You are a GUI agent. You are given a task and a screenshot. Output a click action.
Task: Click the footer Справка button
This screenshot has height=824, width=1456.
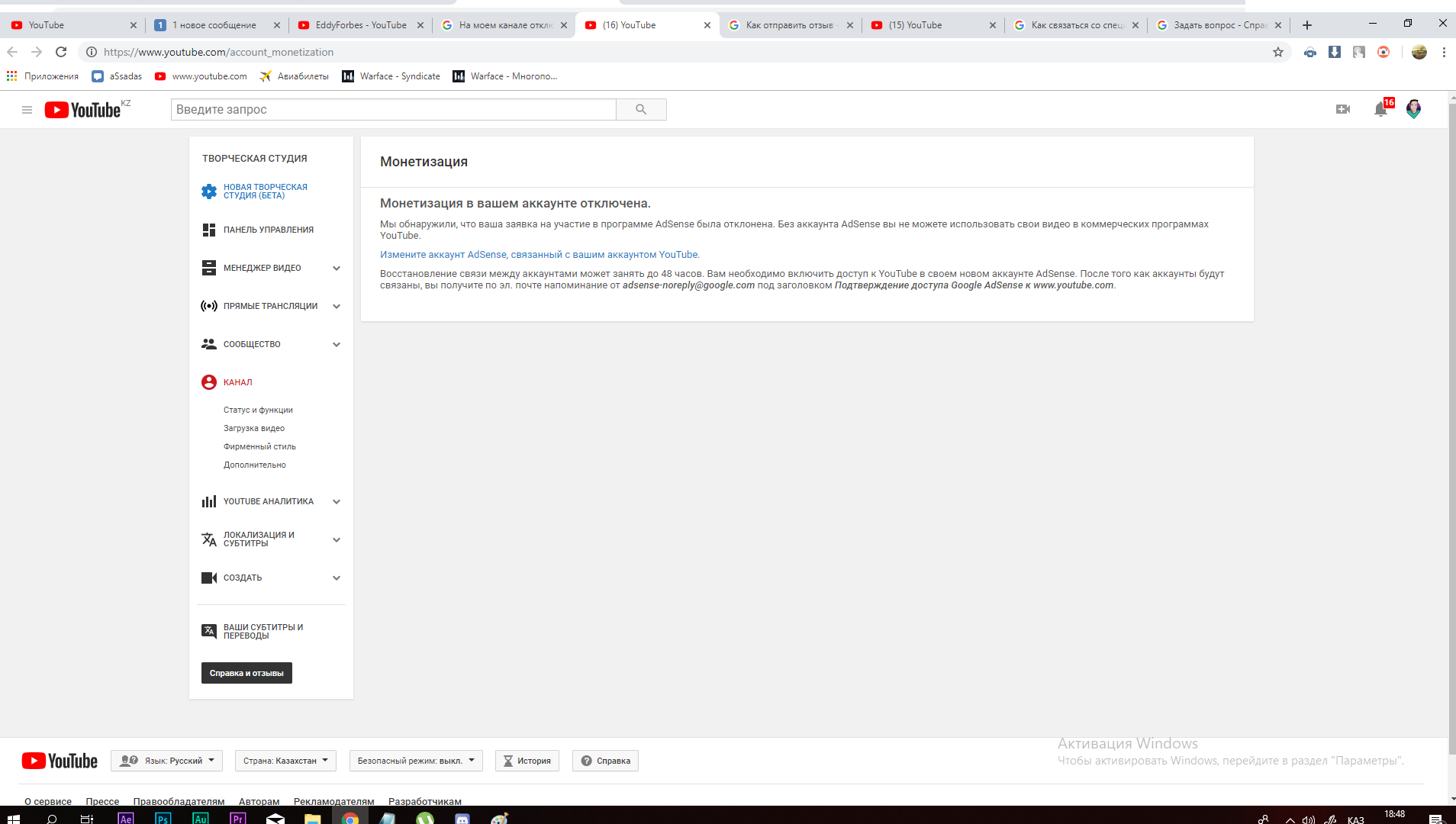pos(605,761)
